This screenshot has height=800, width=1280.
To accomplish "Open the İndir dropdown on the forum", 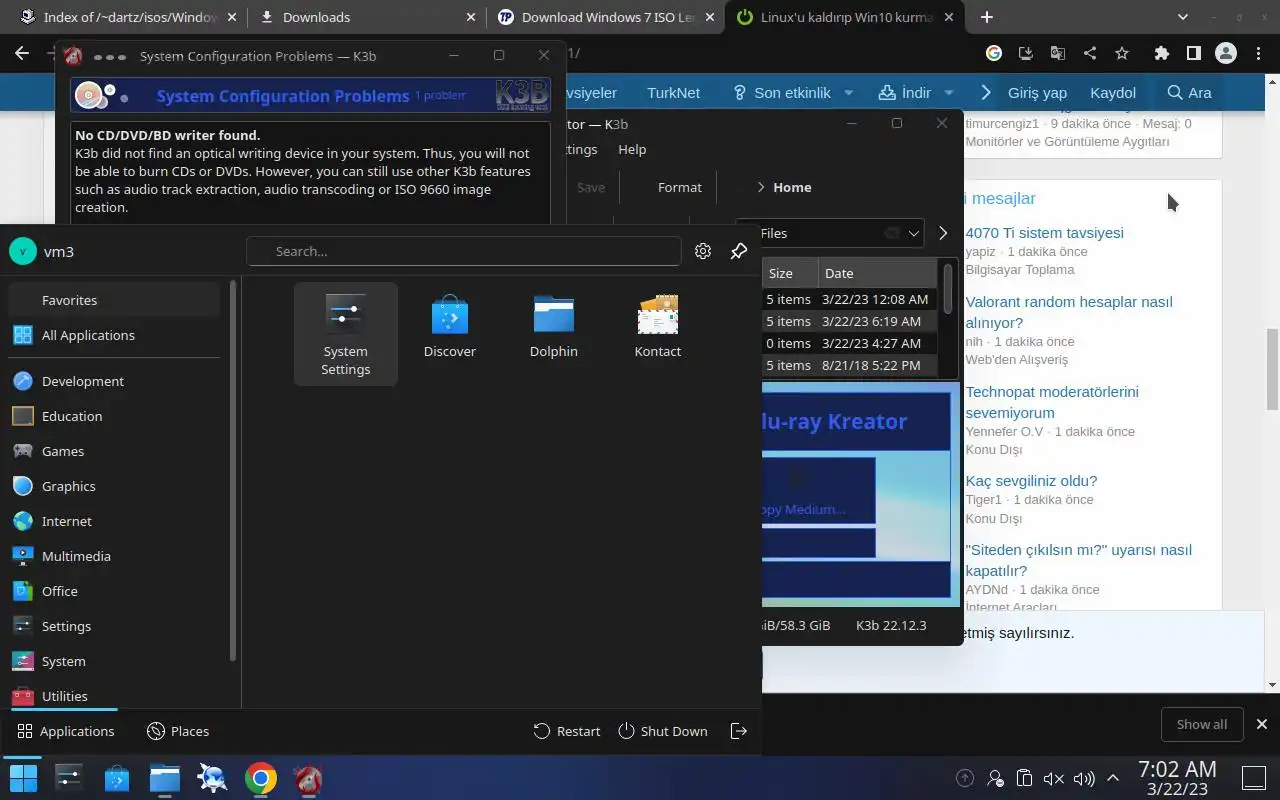I will tap(916, 92).
